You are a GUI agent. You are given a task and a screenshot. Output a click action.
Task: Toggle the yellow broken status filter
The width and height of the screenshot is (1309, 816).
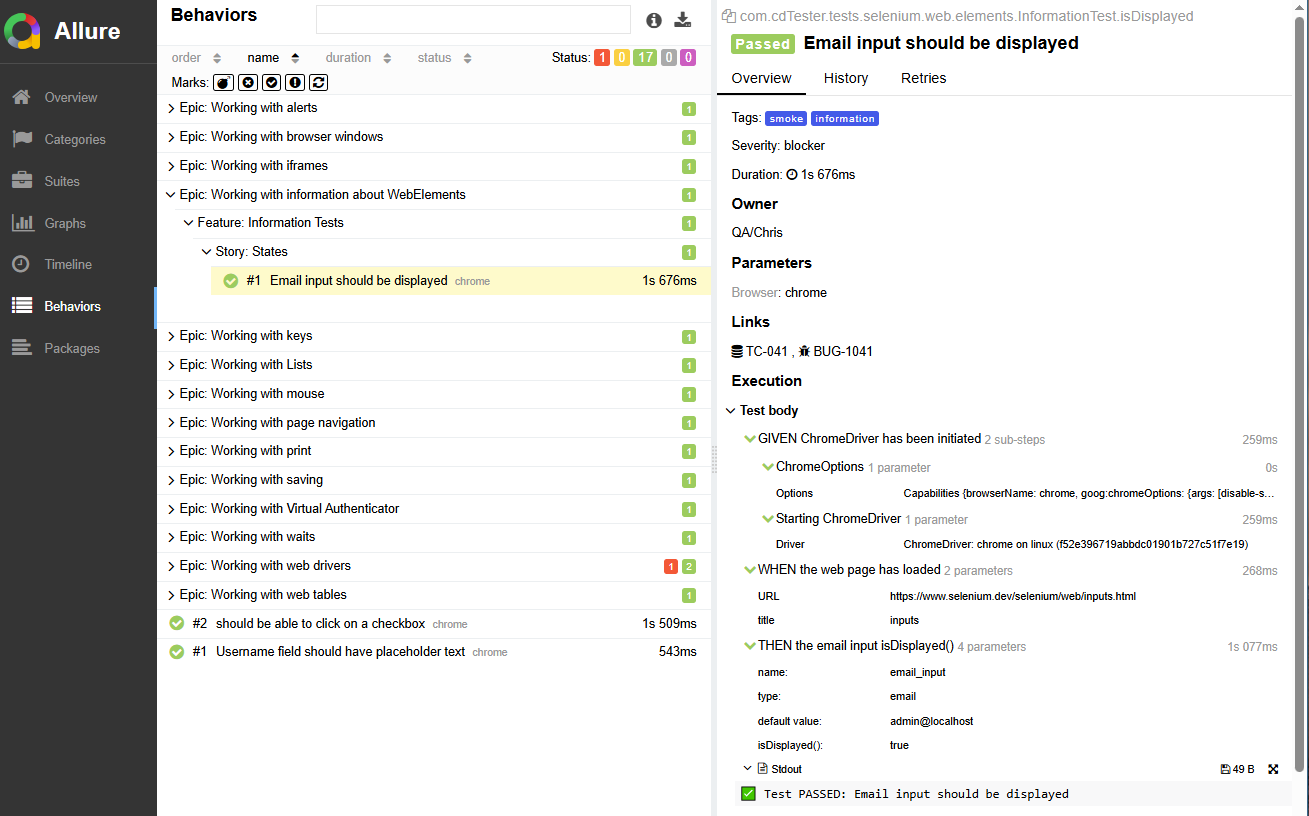click(x=622, y=58)
